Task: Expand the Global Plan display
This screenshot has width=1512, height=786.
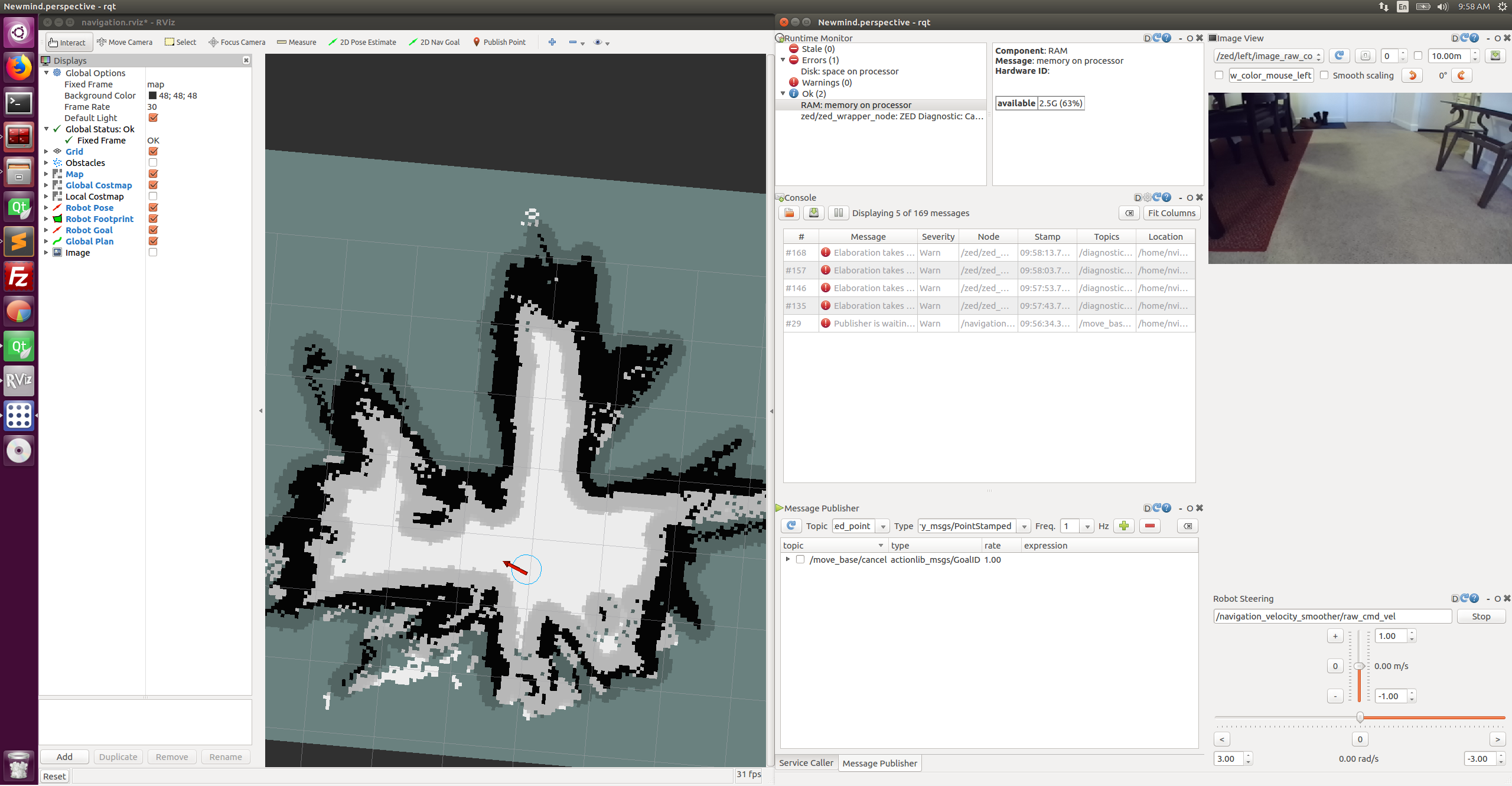Action: click(46, 241)
